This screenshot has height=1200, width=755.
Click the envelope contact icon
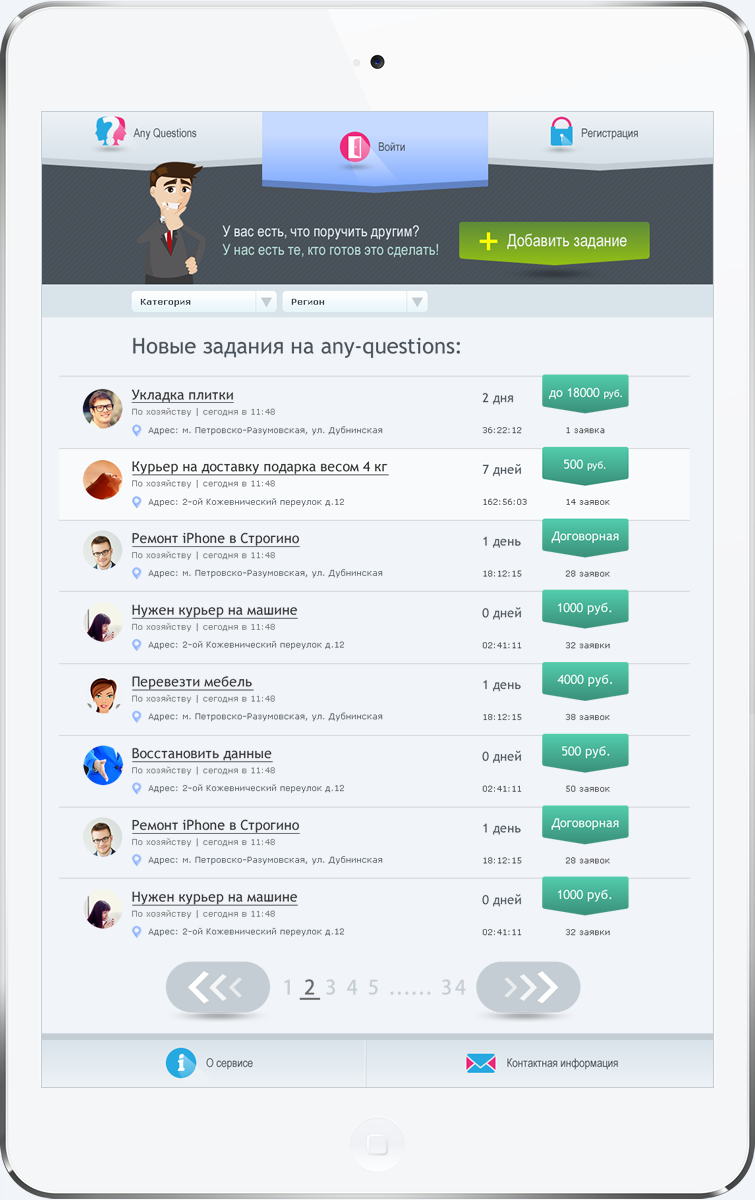481,1063
